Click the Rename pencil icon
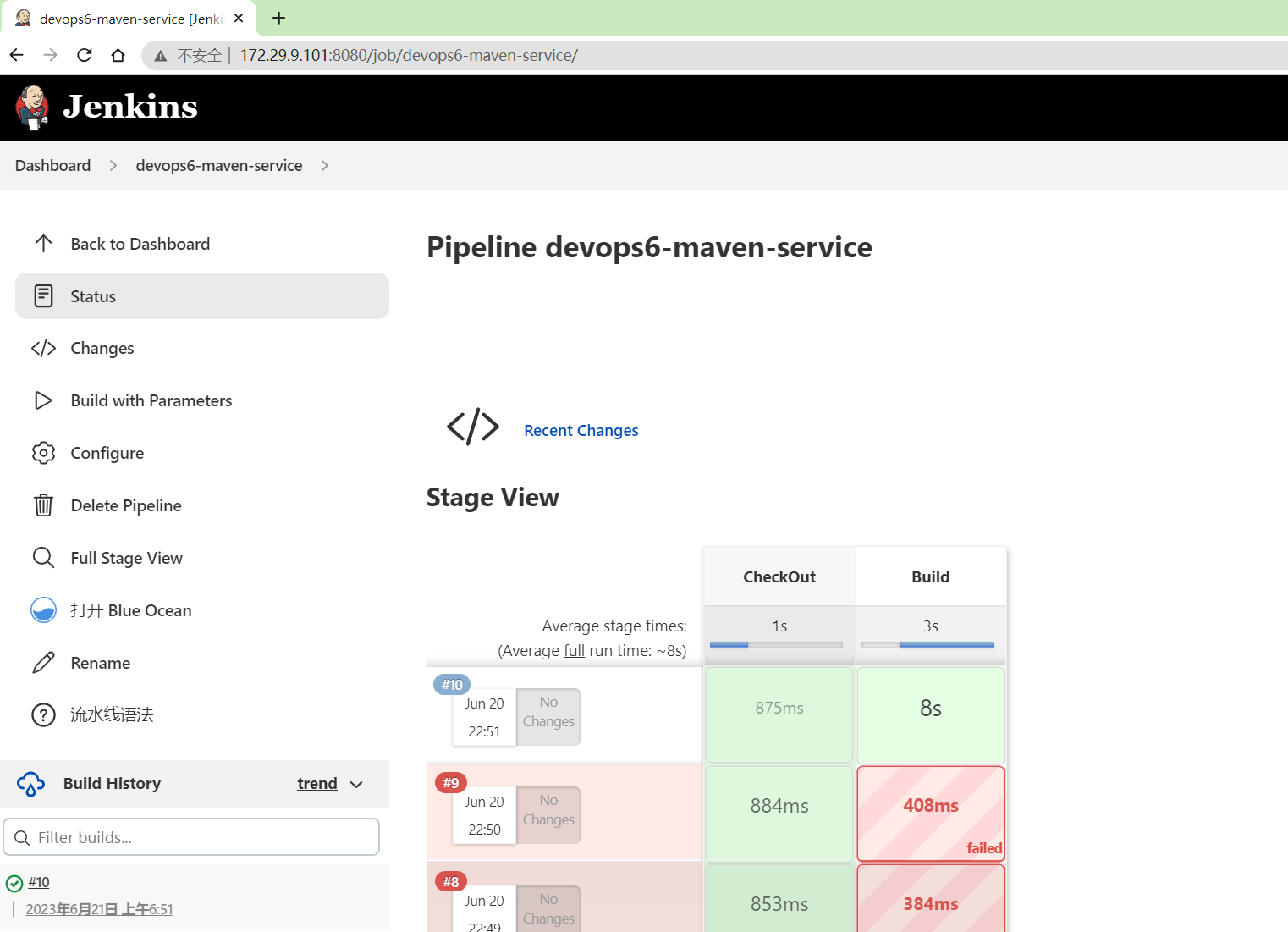 [x=43, y=663]
